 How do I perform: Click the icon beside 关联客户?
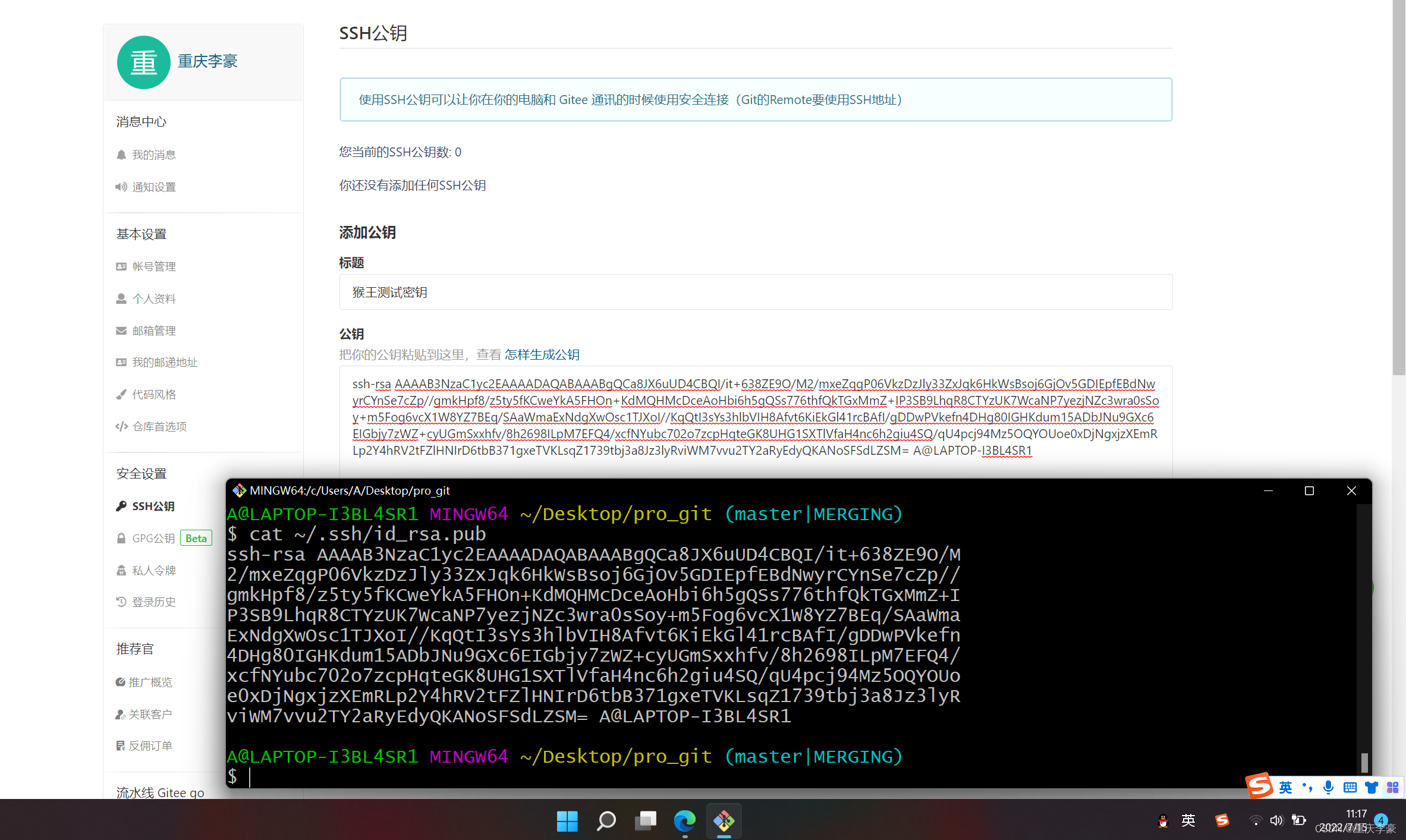click(121, 714)
